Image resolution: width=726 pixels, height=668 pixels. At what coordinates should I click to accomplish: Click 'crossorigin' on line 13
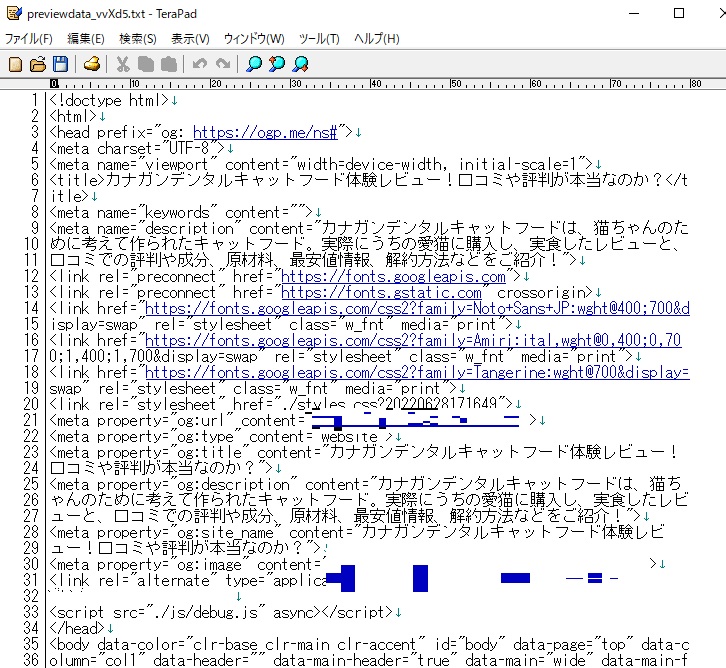[x=541, y=293]
